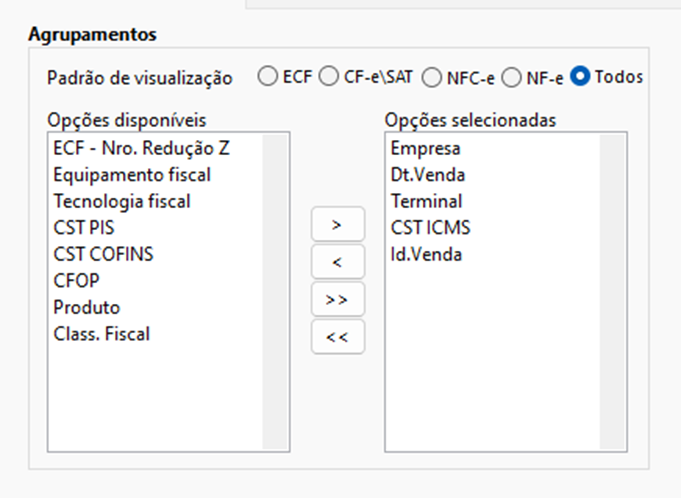Select Class. Fiscal list item
Viewport: 681px width, 498px height.
pos(102,334)
